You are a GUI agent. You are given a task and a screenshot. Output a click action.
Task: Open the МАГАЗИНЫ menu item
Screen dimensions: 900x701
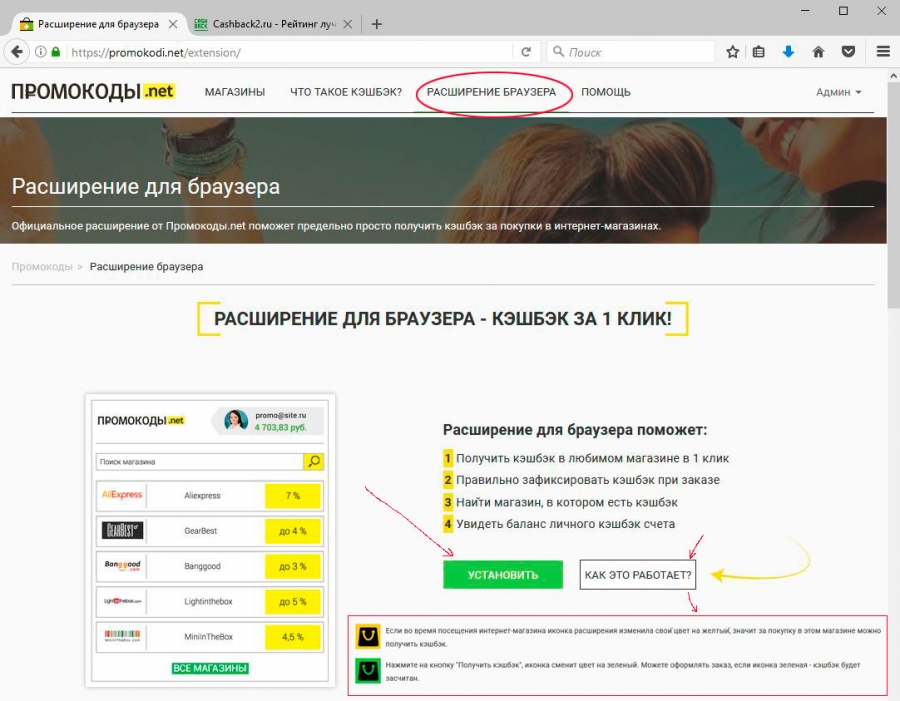pyautogui.click(x=235, y=92)
